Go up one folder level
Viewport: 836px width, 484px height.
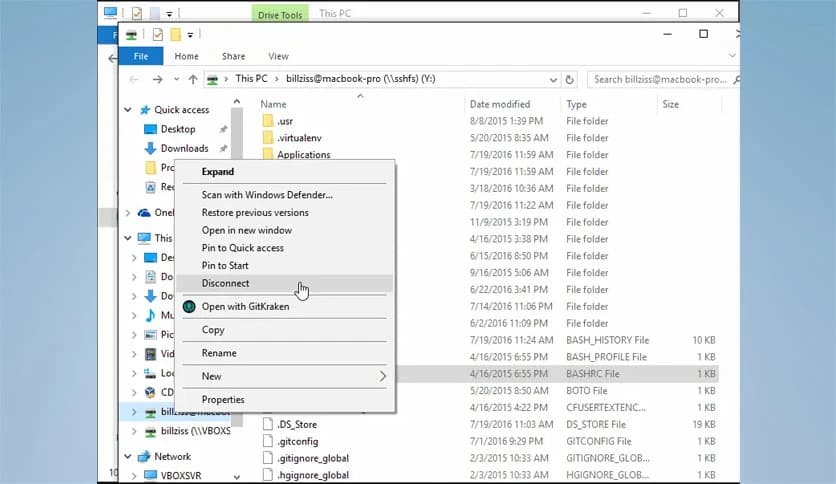[193, 79]
